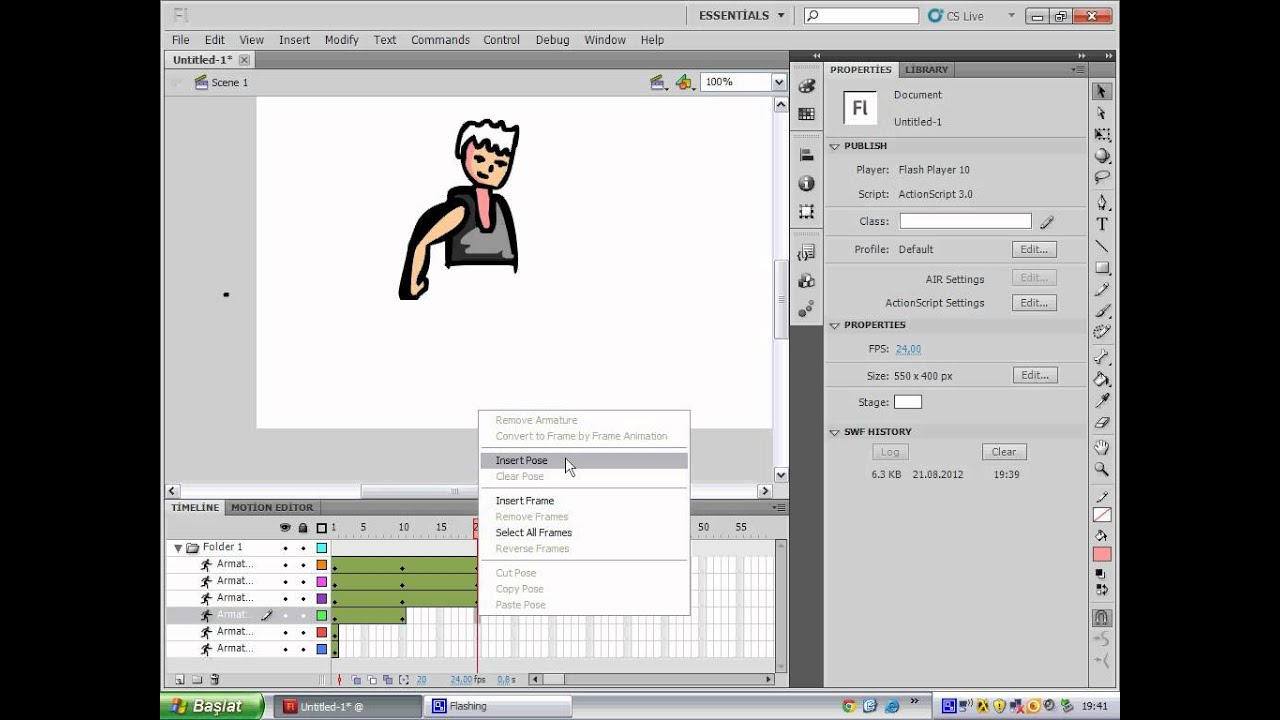The image size is (1280, 720).
Task: Select the Subselection tool (white arrow)
Action: tap(1102, 113)
